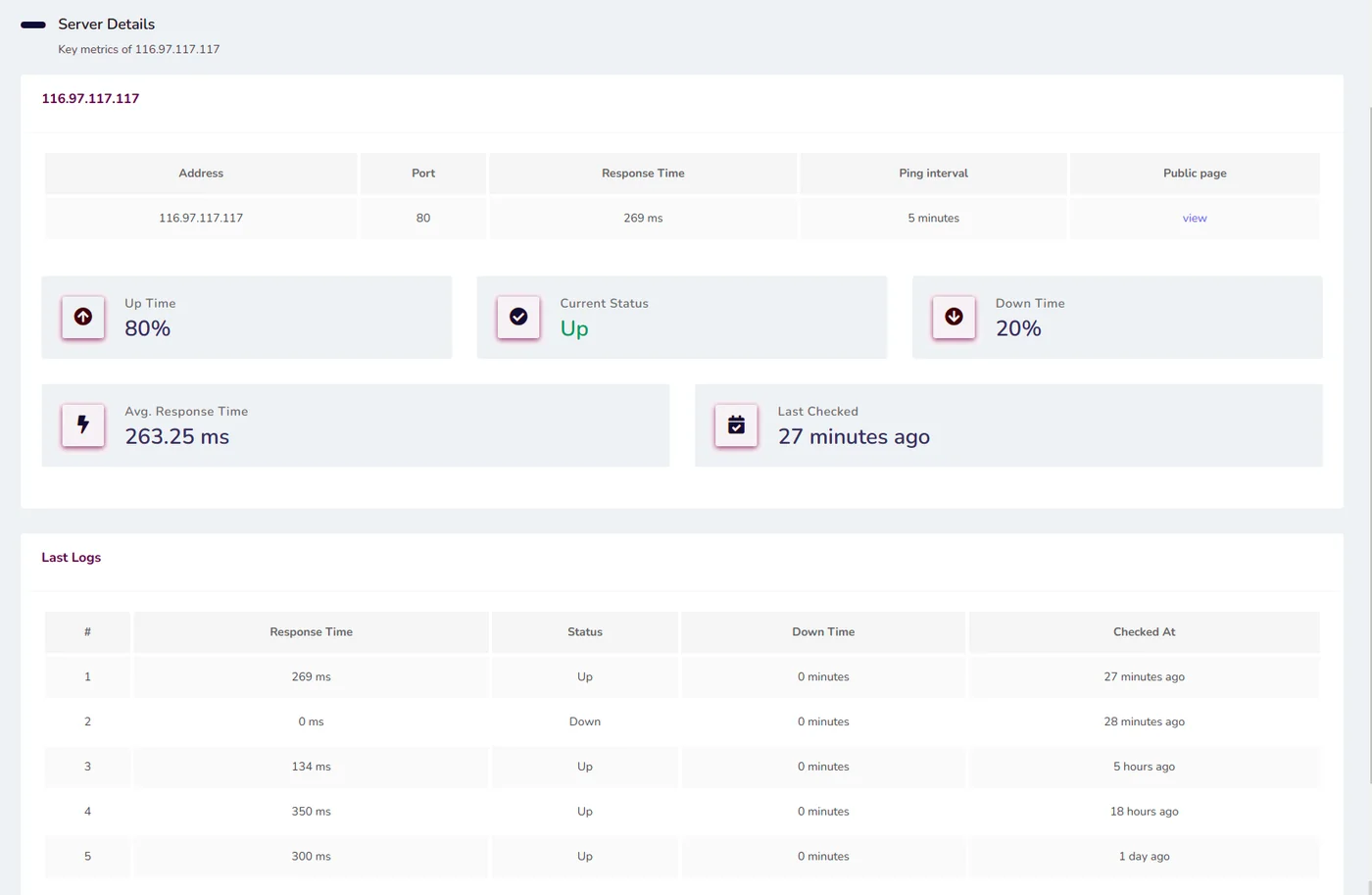Click the Current Status 'Up' value
This screenshot has width=1372, height=895.
pos(574,328)
